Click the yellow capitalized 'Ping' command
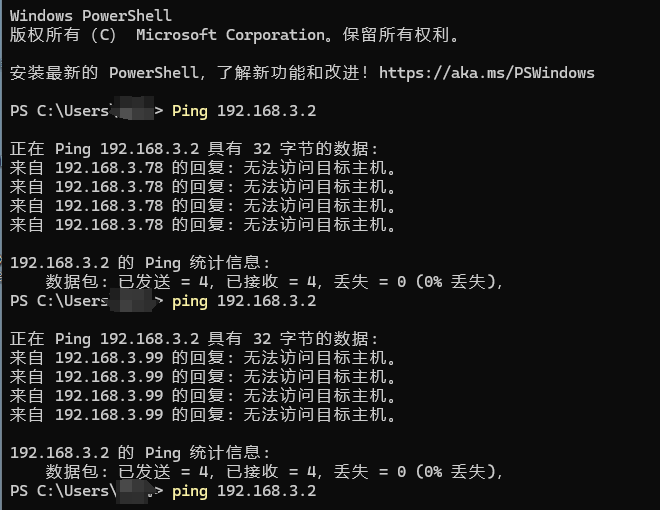The image size is (660, 510). pyautogui.click(x=190, y=111)
